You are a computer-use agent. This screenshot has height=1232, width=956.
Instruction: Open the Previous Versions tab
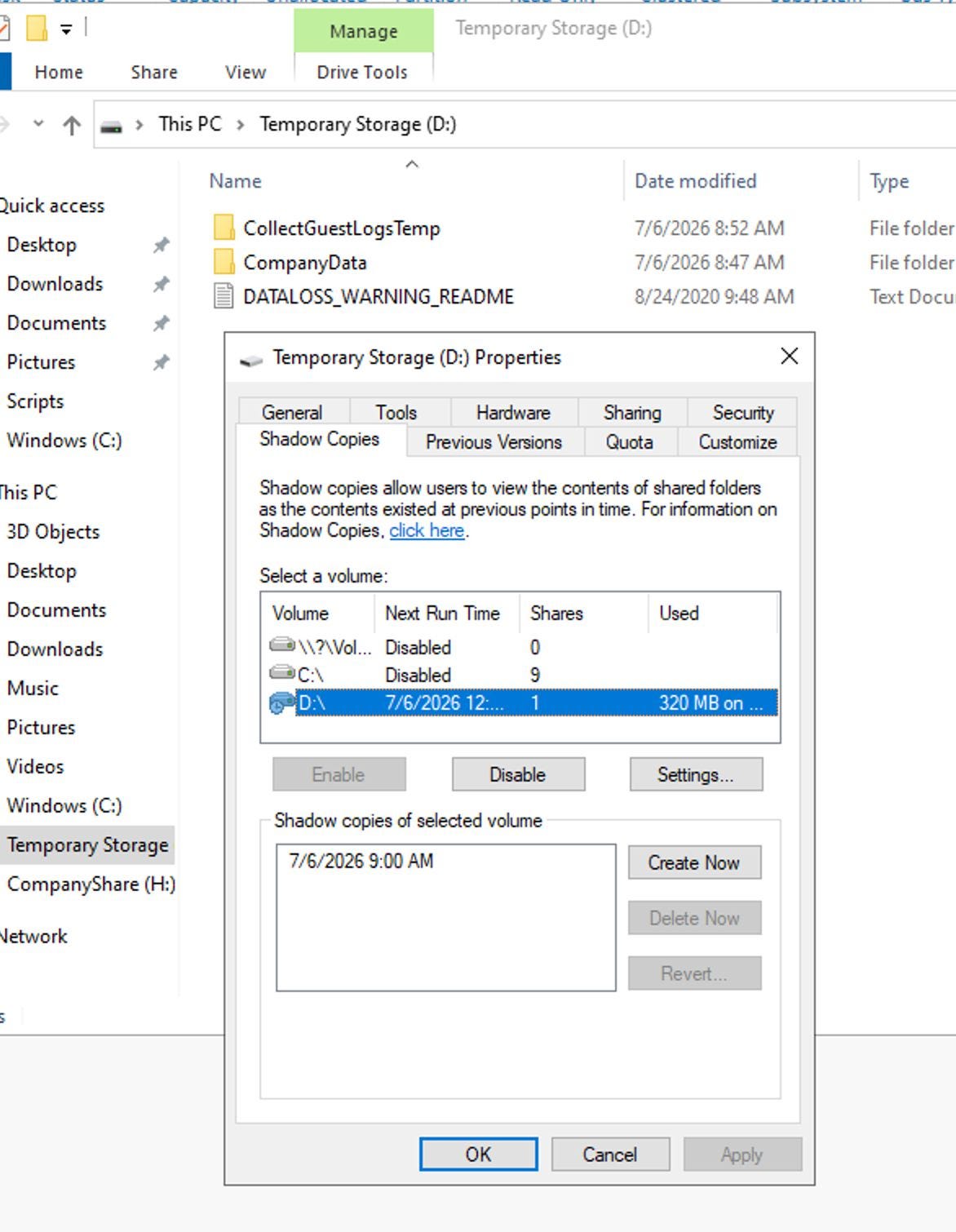pos(493,441)
